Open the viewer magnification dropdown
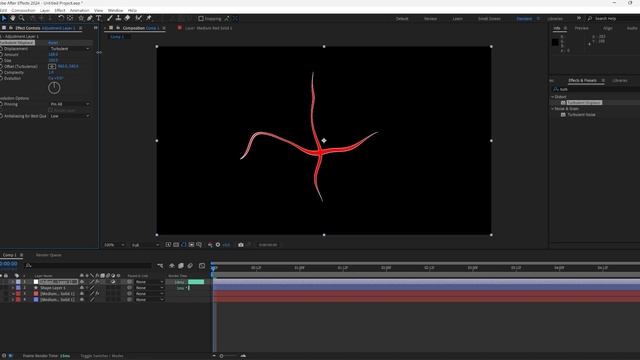Screen dimensions: 640x360 (x=114, y=245)
